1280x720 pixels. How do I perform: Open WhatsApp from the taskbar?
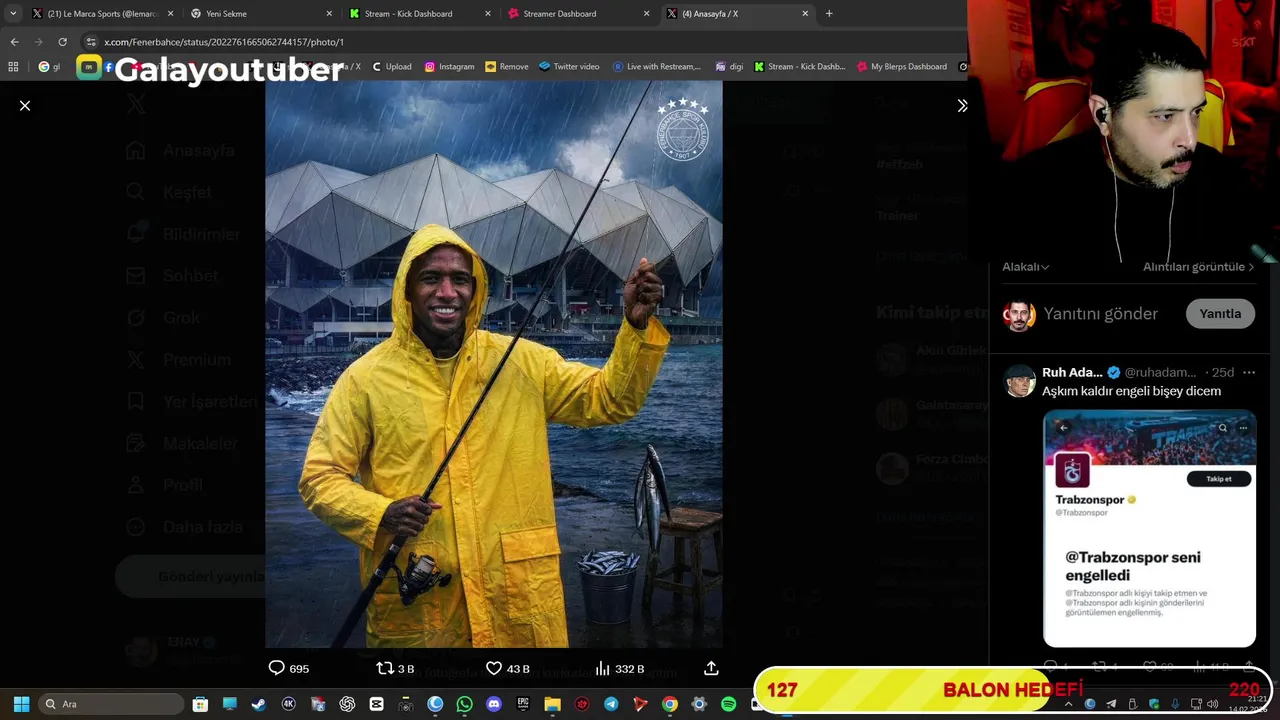pos(464,704)
